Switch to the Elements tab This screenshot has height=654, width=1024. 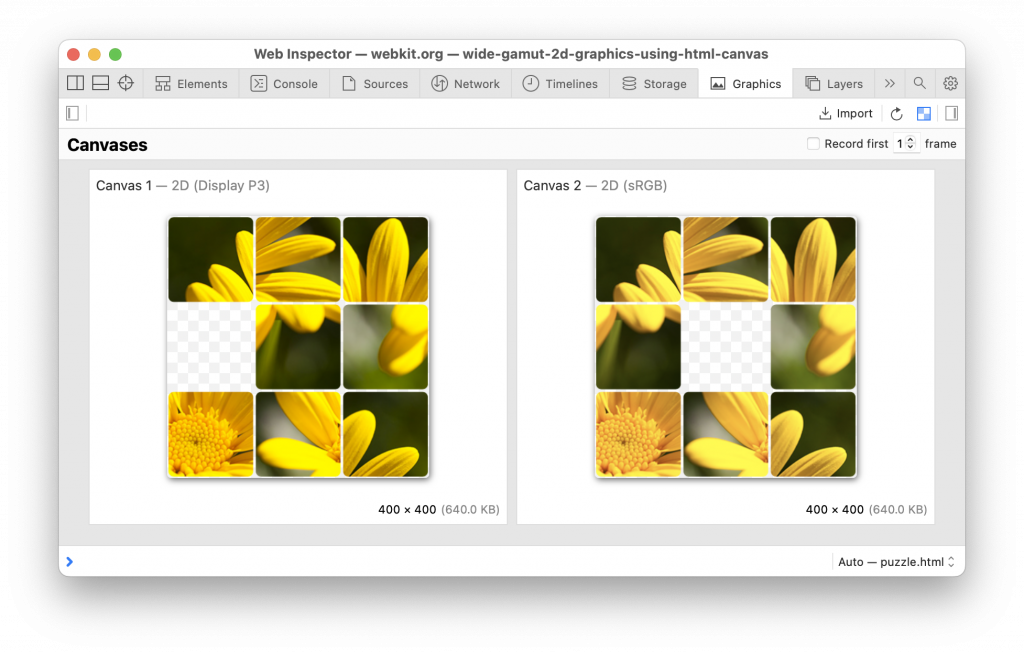point(191,84)
